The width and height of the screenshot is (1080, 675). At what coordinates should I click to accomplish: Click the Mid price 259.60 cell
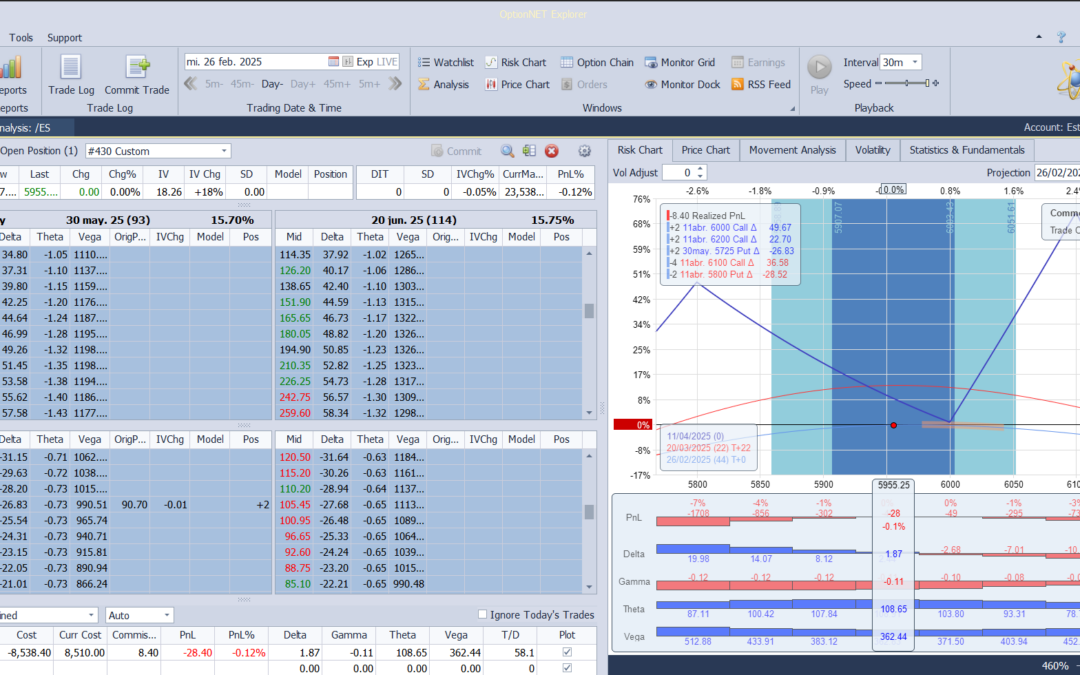(x=294, y=413)
